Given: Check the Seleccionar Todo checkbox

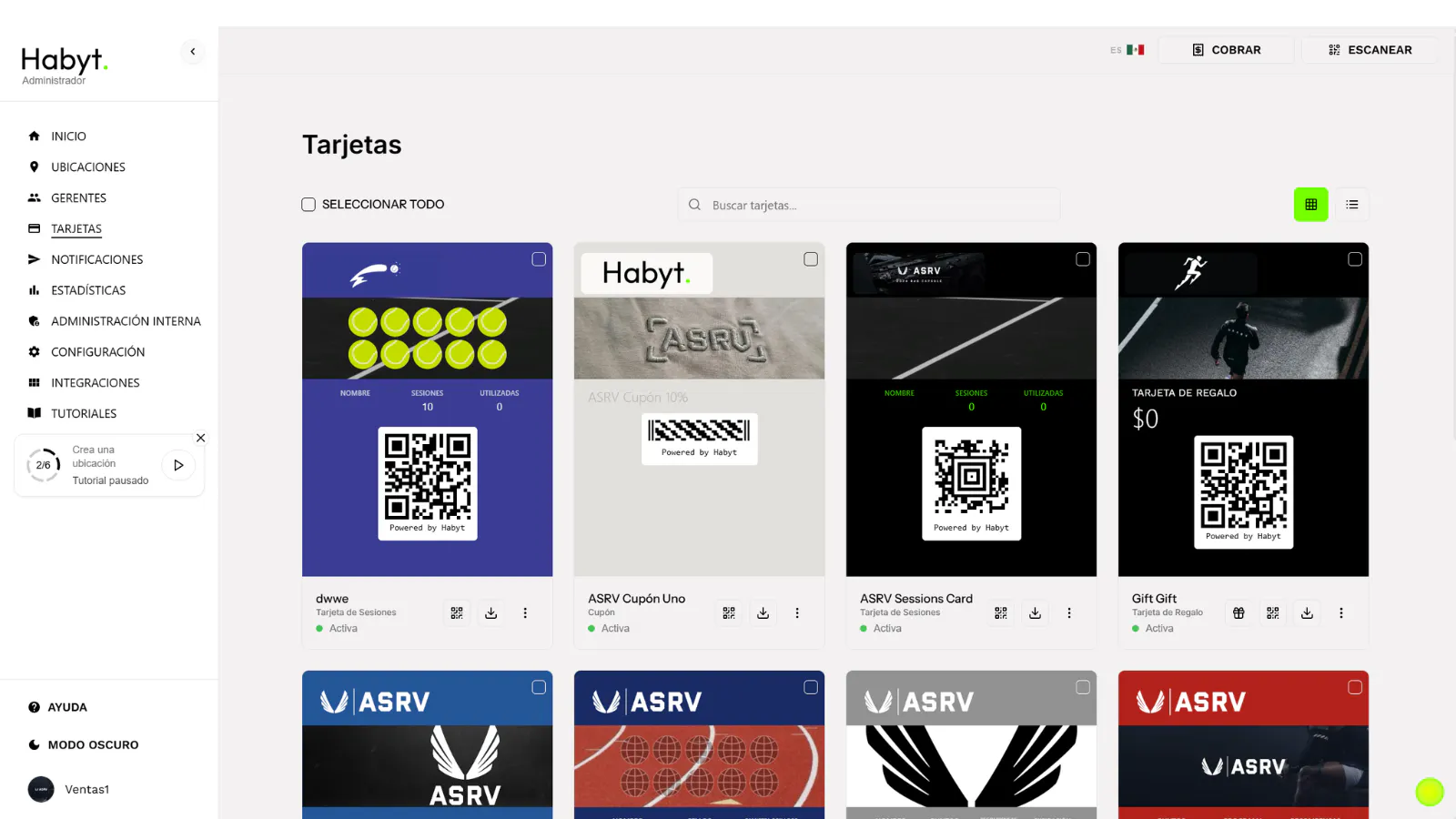Looking at the screenshot, I should click(308, 205).
